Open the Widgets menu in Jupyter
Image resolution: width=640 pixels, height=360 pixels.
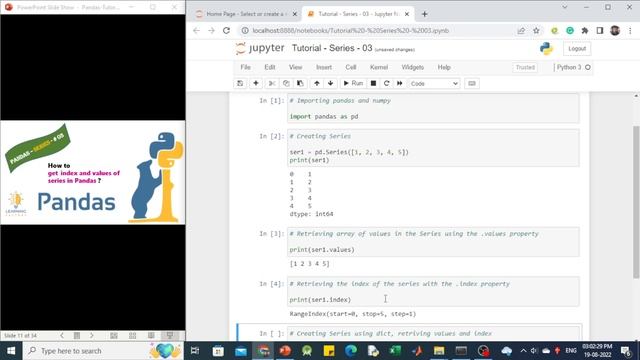tap(413, 67)
